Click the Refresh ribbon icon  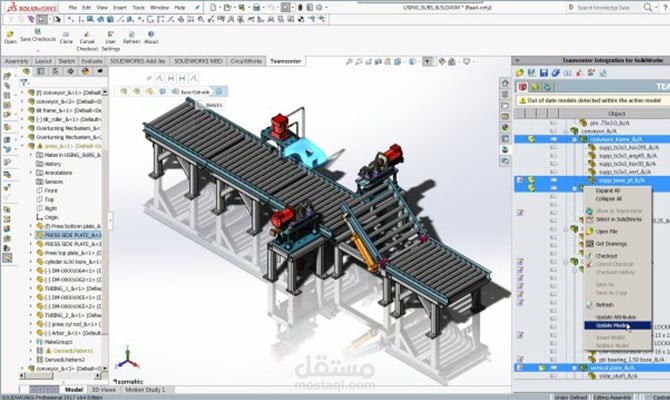(131, 35)
